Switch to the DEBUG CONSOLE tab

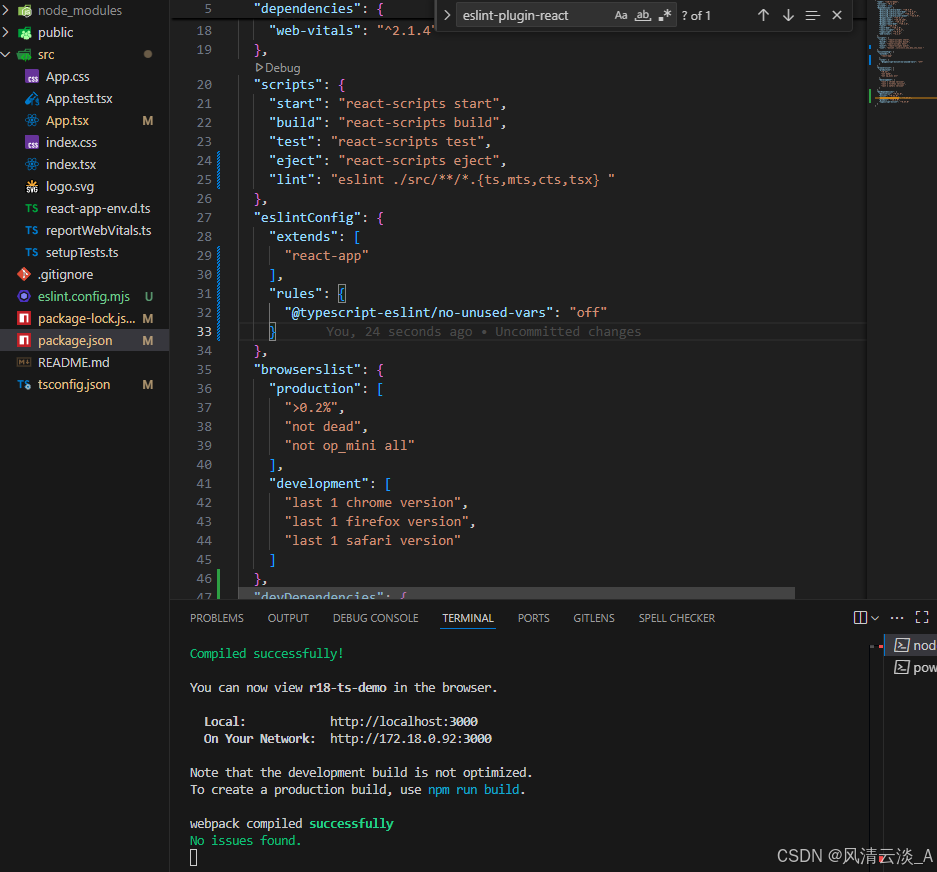click(375, 618)
